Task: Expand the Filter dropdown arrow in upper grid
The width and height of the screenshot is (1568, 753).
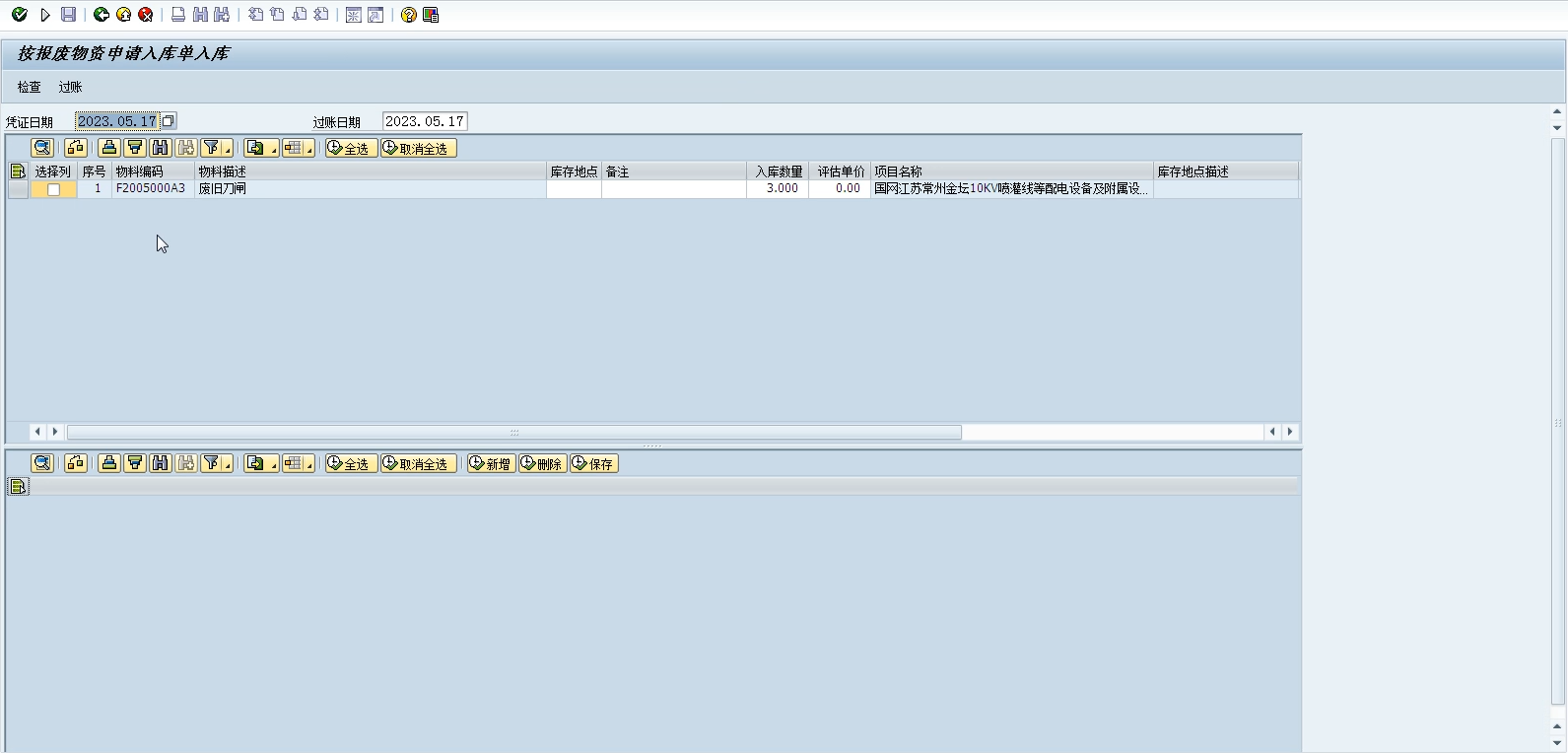Action: [x=228, y=150]
